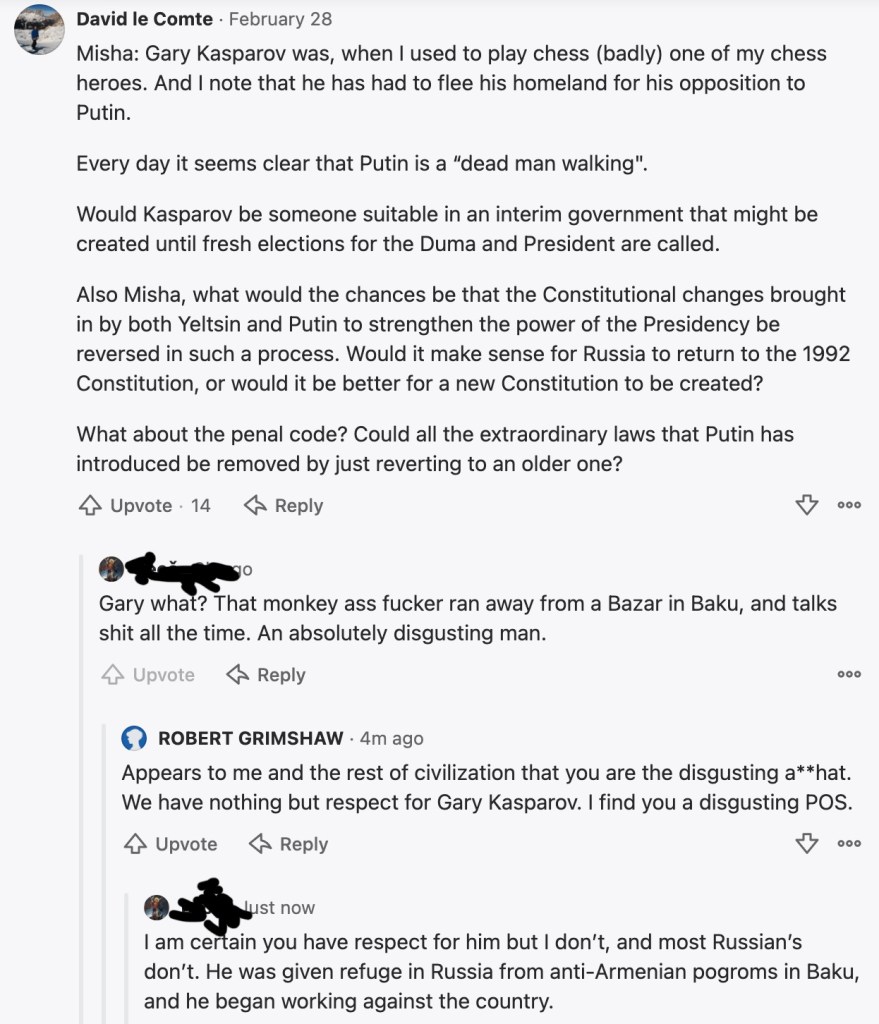This screenshot has height=1024, width=879.
Task: Open David le Comte's profile name
Action: point(146,19)
